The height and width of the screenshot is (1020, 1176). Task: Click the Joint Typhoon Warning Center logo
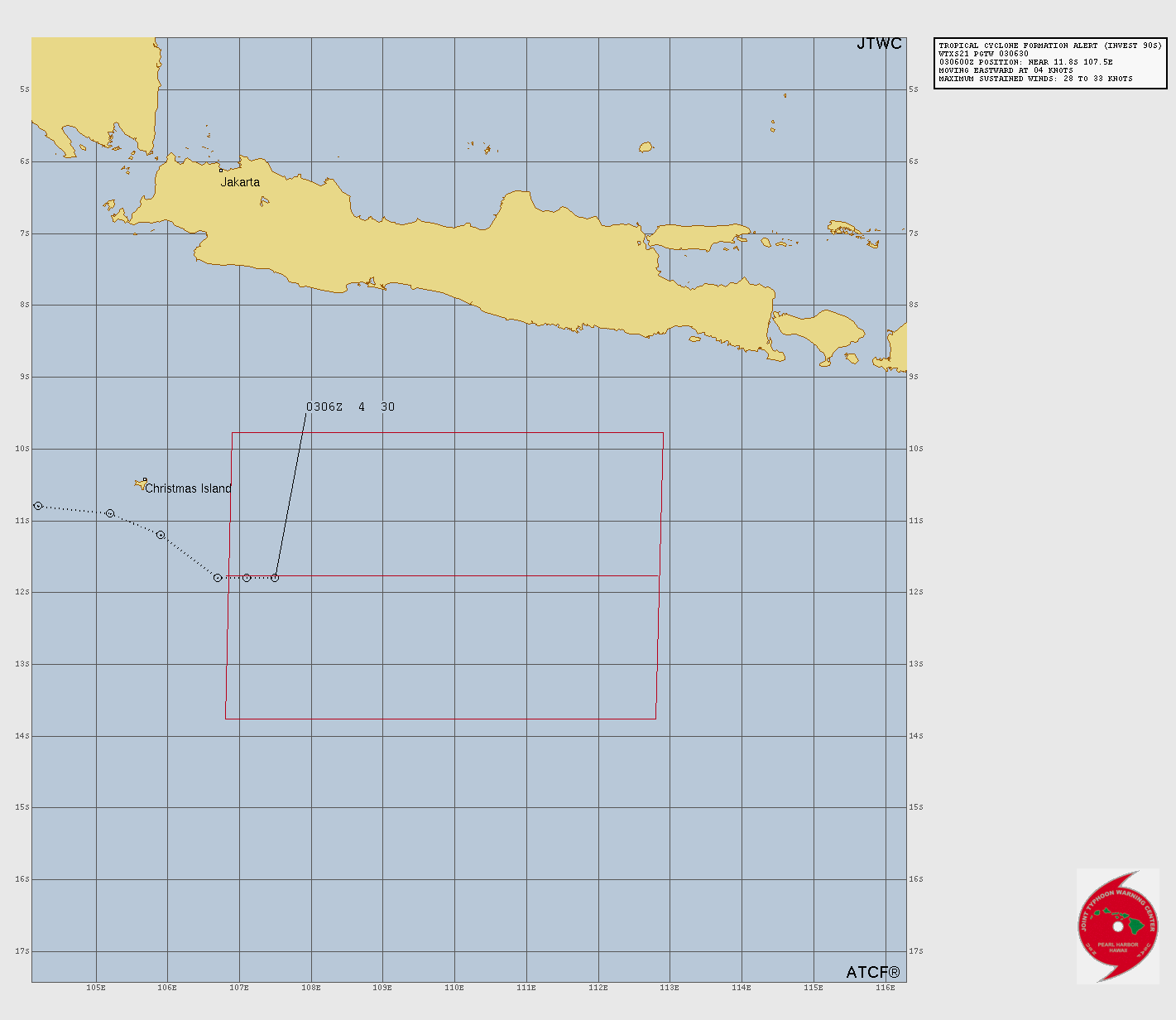pos(1117,925)
